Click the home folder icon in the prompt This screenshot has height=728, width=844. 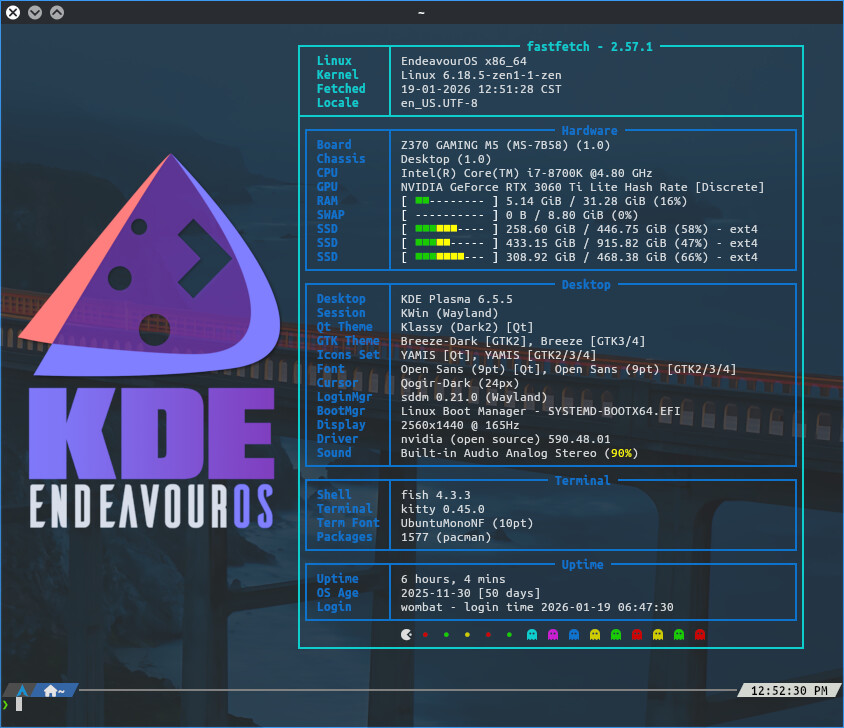[x=52, y=690]
